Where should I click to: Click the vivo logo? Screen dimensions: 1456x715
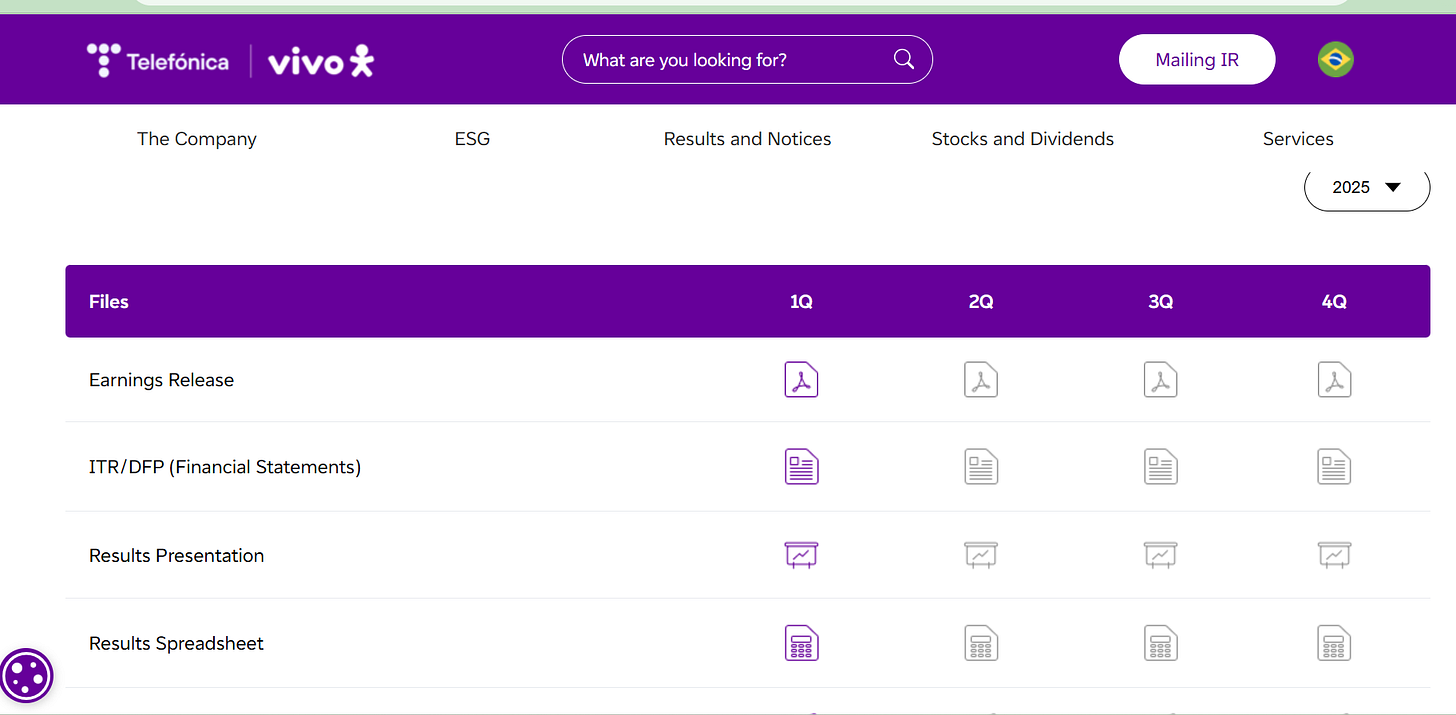[x=321, y=62]
